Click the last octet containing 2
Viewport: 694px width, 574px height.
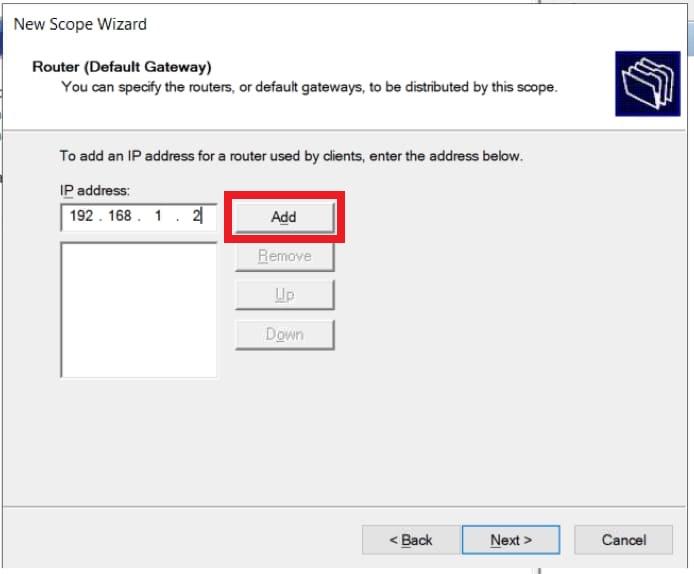196,216
